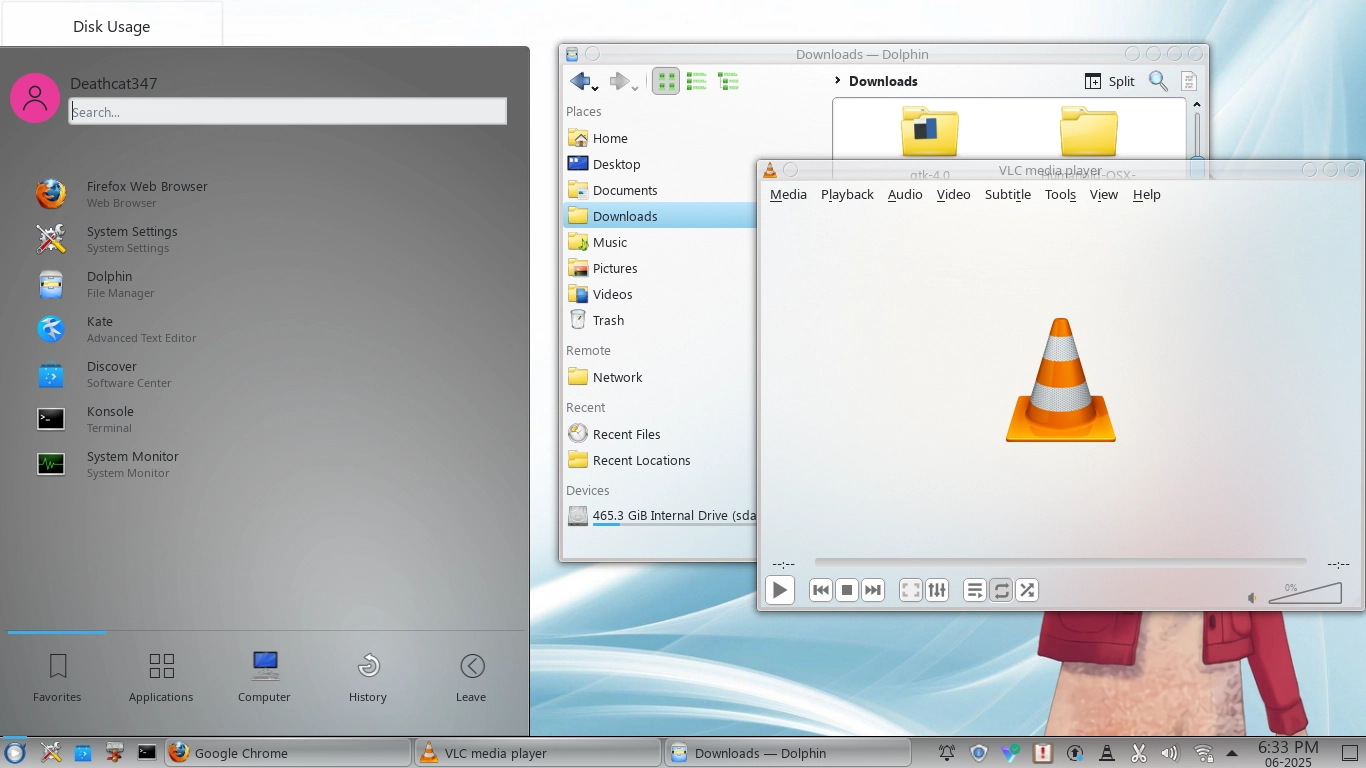Select the gtk-4.0 folder thumbnail
This screenshot has height=768, width=1366.
coord(930,131)
